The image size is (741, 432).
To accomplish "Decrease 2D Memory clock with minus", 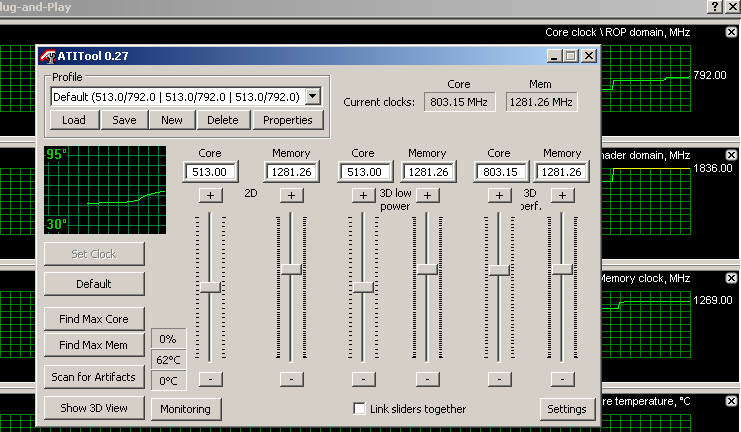I will pyautogui.click(x=292, y=379).
